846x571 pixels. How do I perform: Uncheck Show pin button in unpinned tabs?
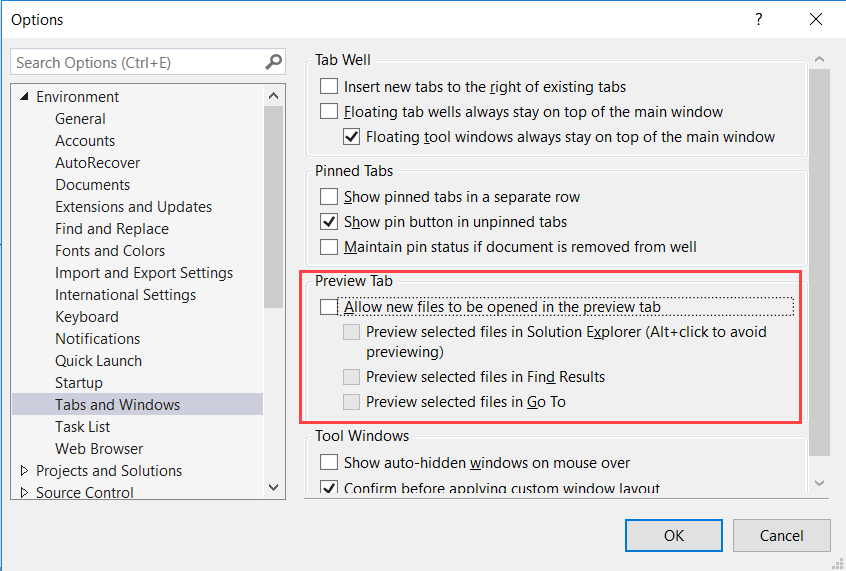[329, 222]
